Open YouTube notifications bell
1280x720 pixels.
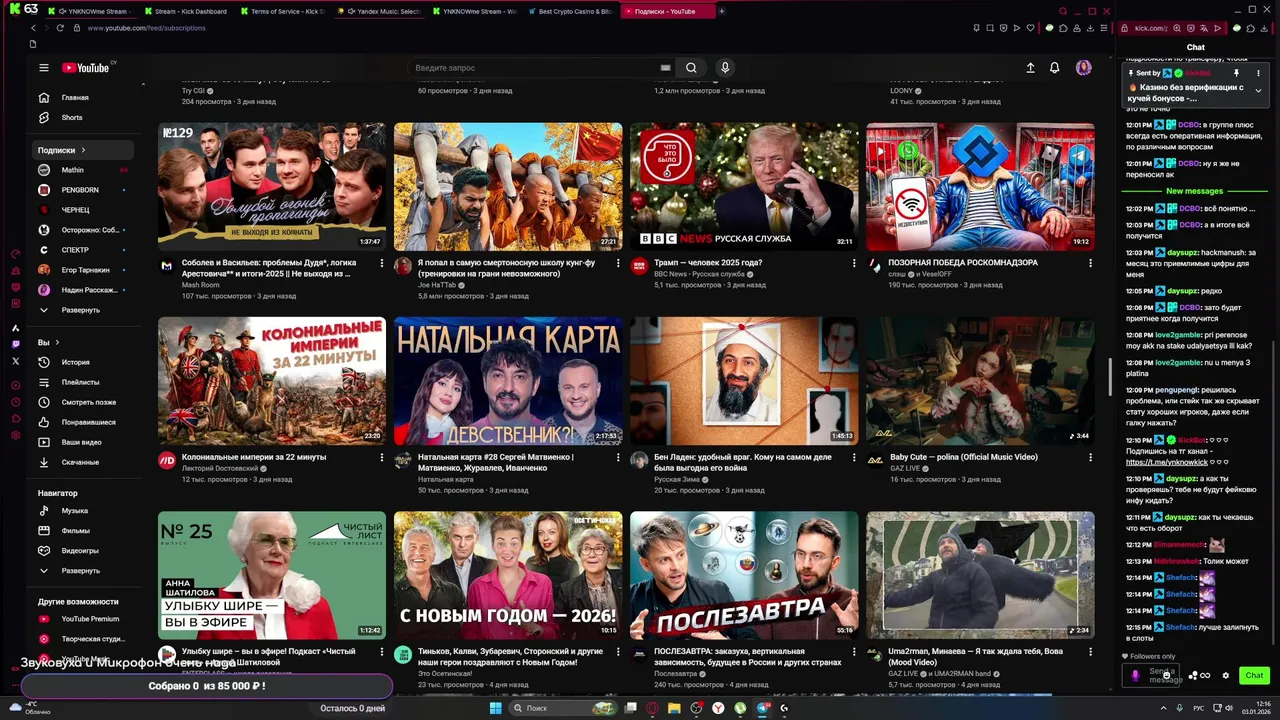coord(1054,68)
